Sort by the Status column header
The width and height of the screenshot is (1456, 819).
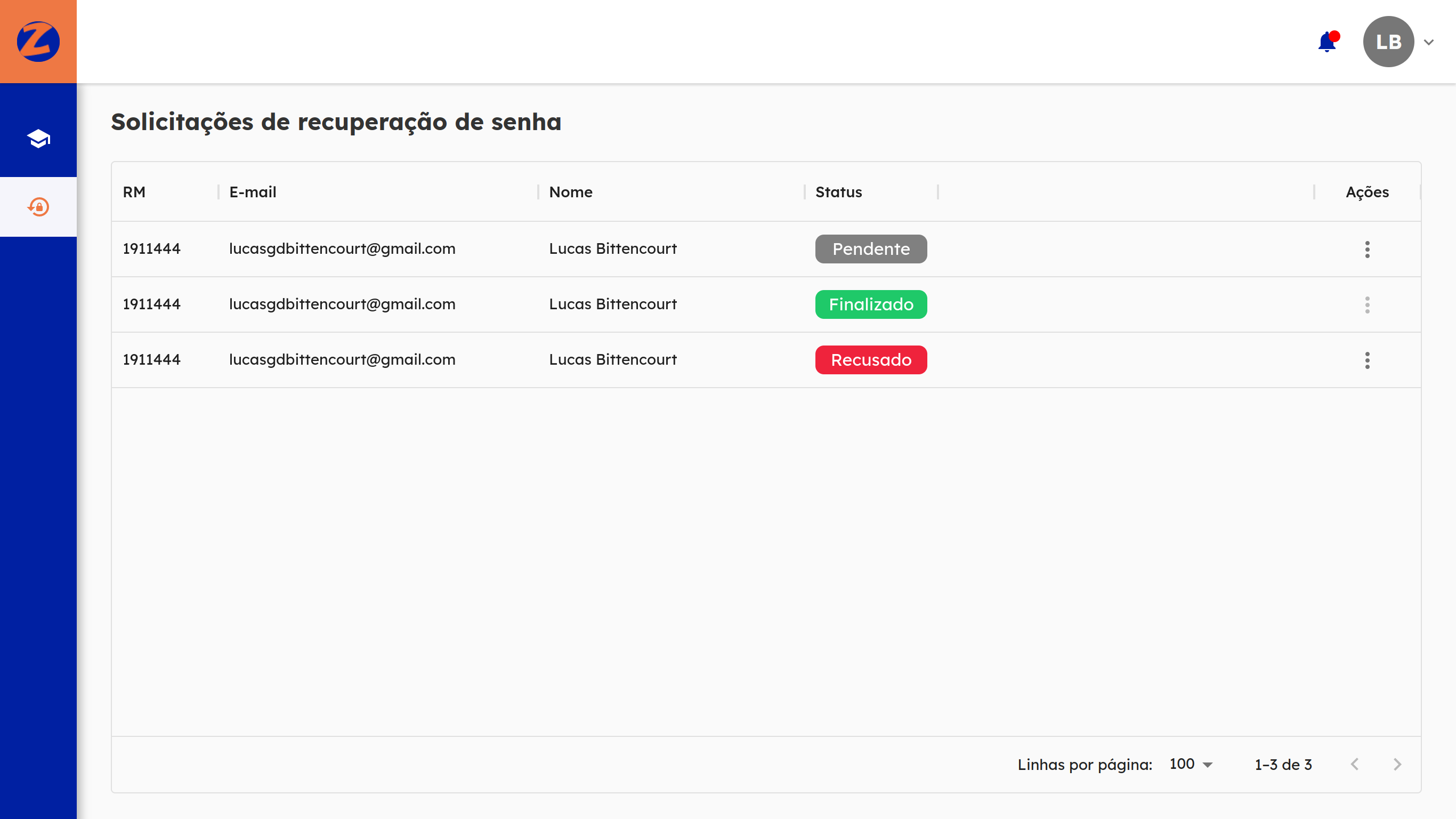838,192
